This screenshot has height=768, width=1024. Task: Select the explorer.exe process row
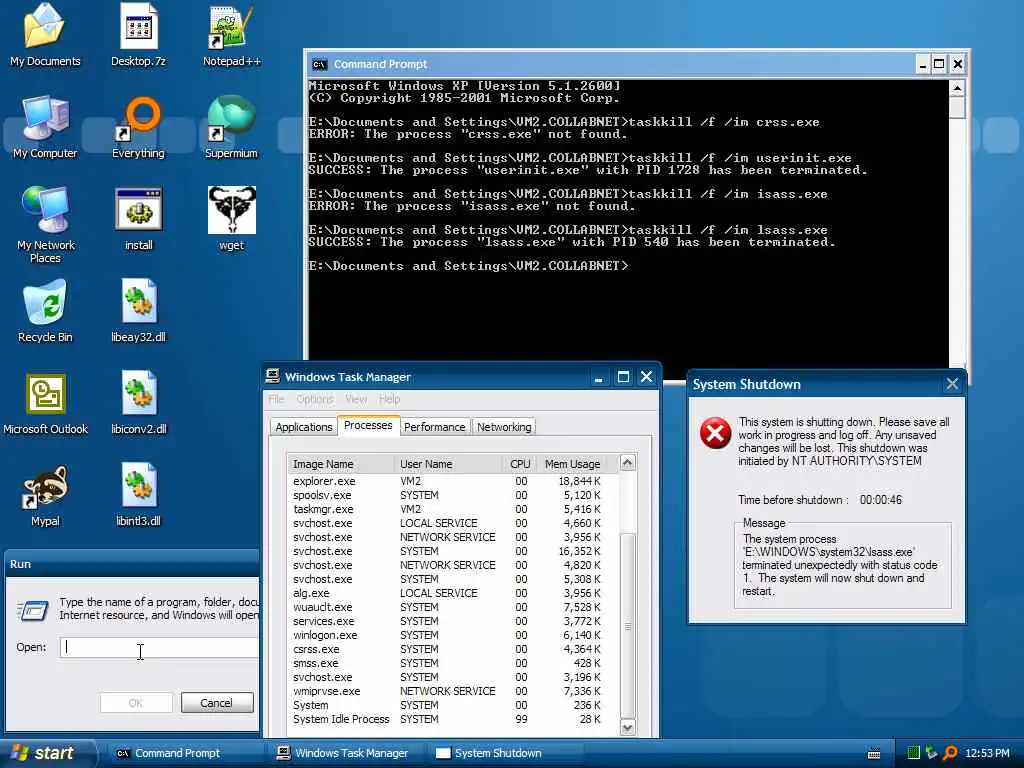(453, 481)
